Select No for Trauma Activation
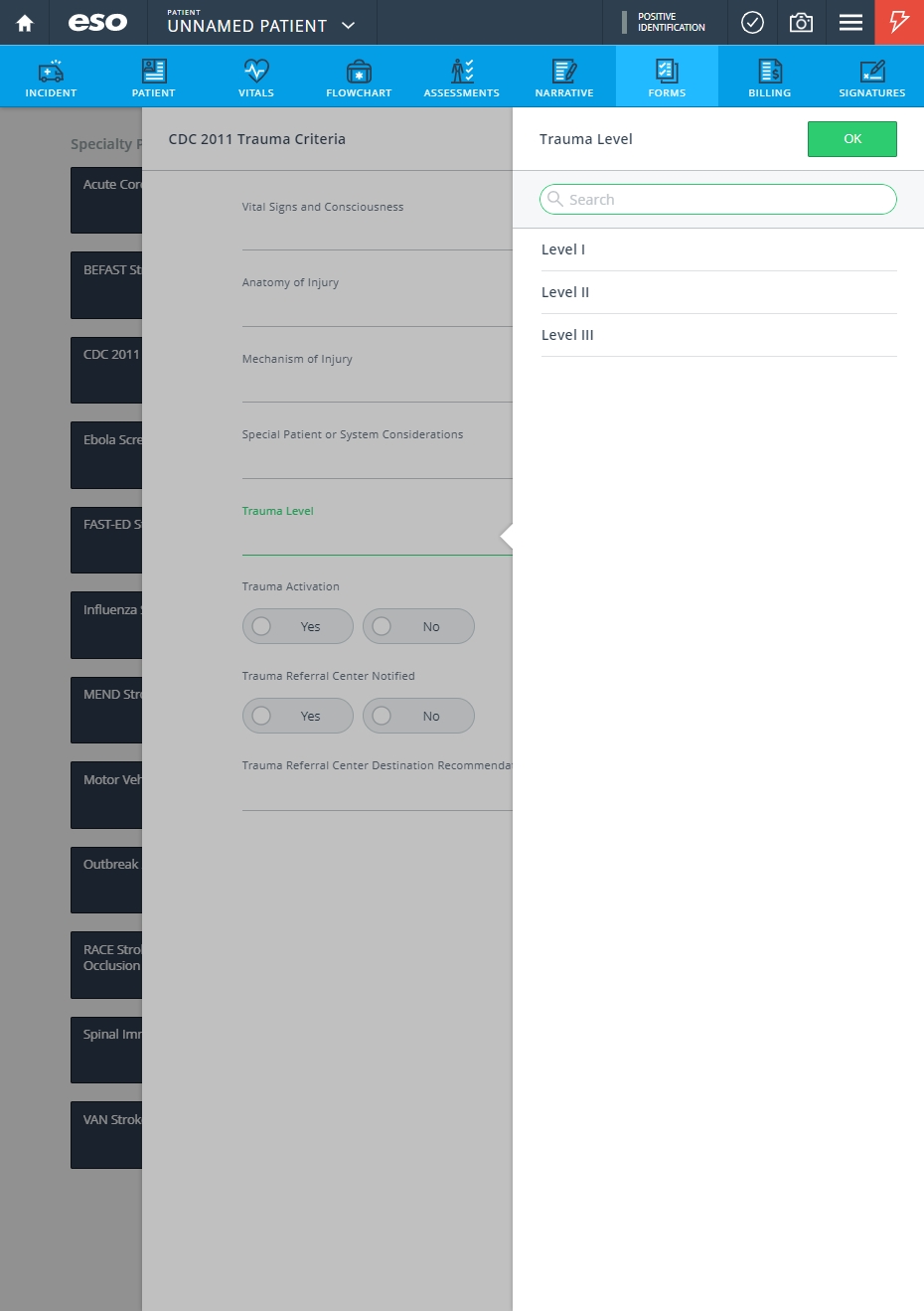 click(418, 626)
